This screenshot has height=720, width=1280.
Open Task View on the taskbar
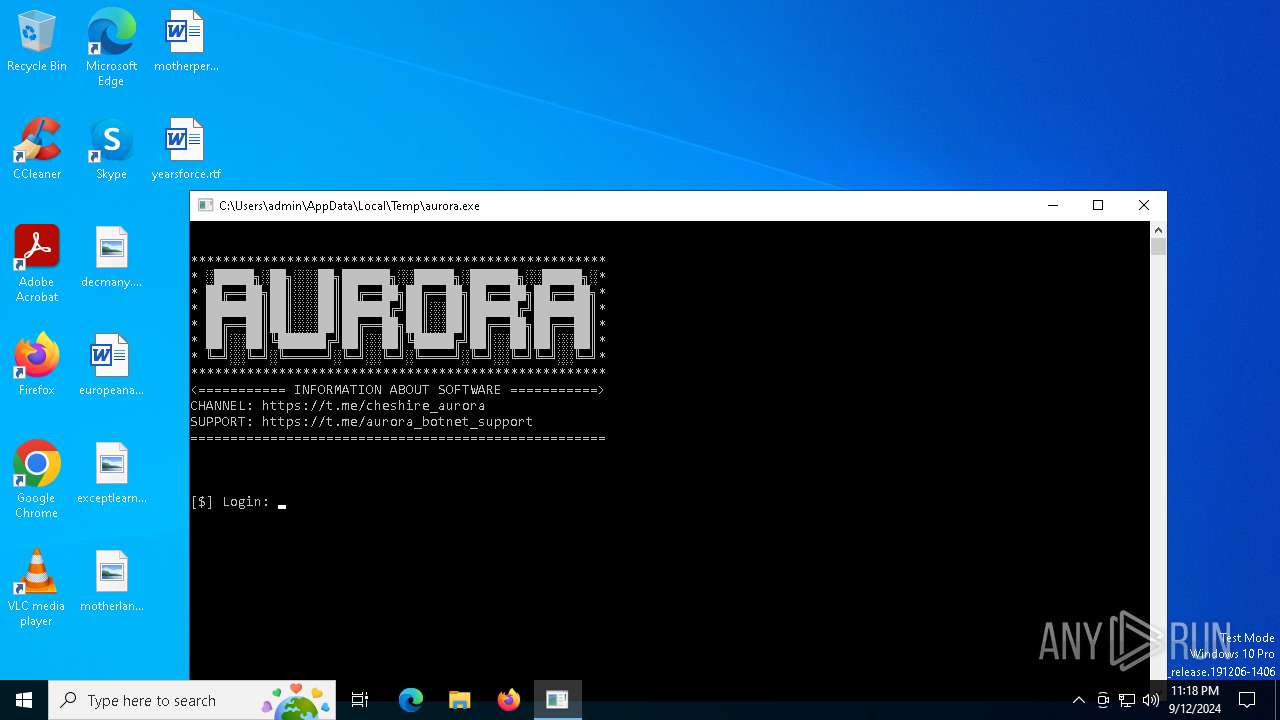(360, 700)
